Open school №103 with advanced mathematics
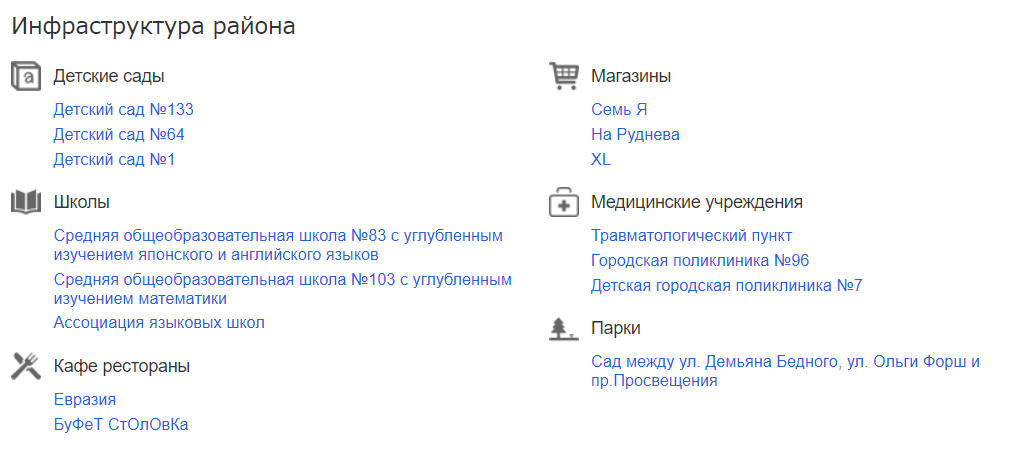The height and width of the screenshot is (460, 1022). tap(282, 280)
